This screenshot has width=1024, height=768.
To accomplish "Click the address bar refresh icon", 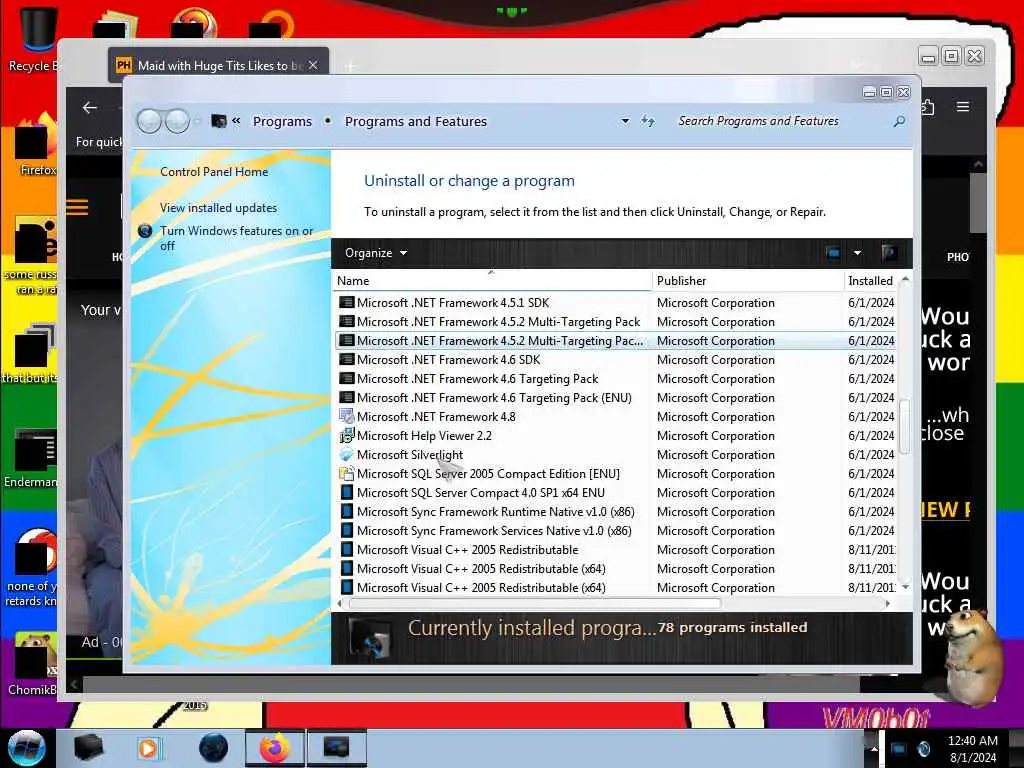I will 647,121.
